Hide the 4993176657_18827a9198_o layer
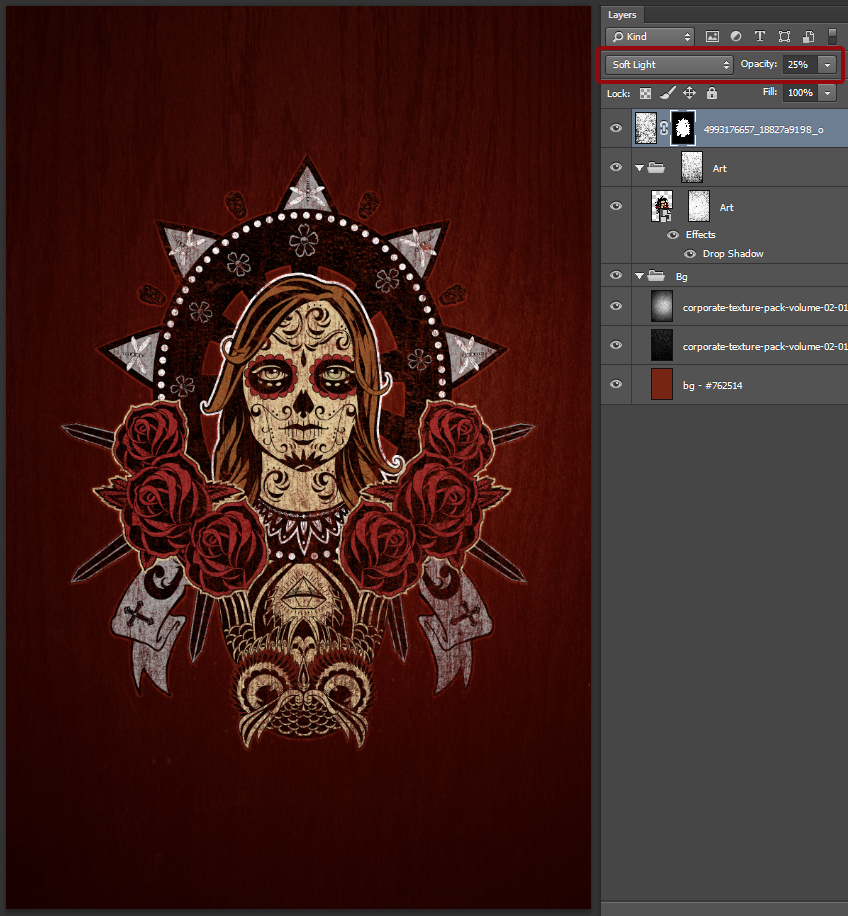Image resolution: width=848 pixels, height=916 pixels. coord(616,128)
